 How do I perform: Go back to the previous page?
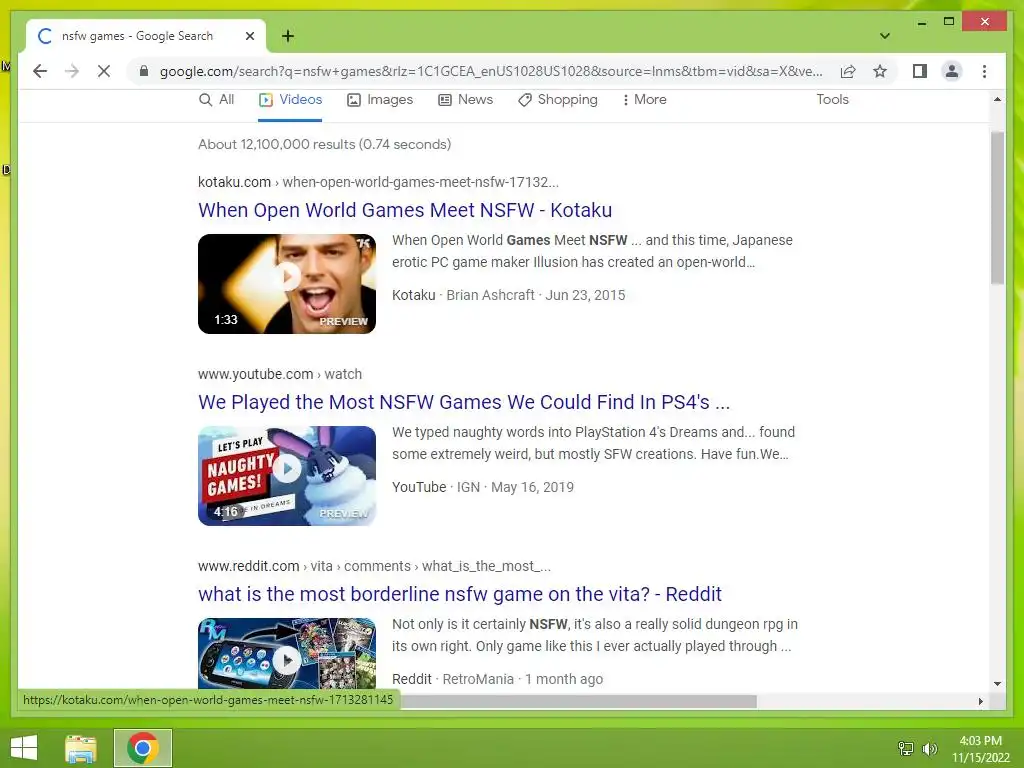click(40, 71)
